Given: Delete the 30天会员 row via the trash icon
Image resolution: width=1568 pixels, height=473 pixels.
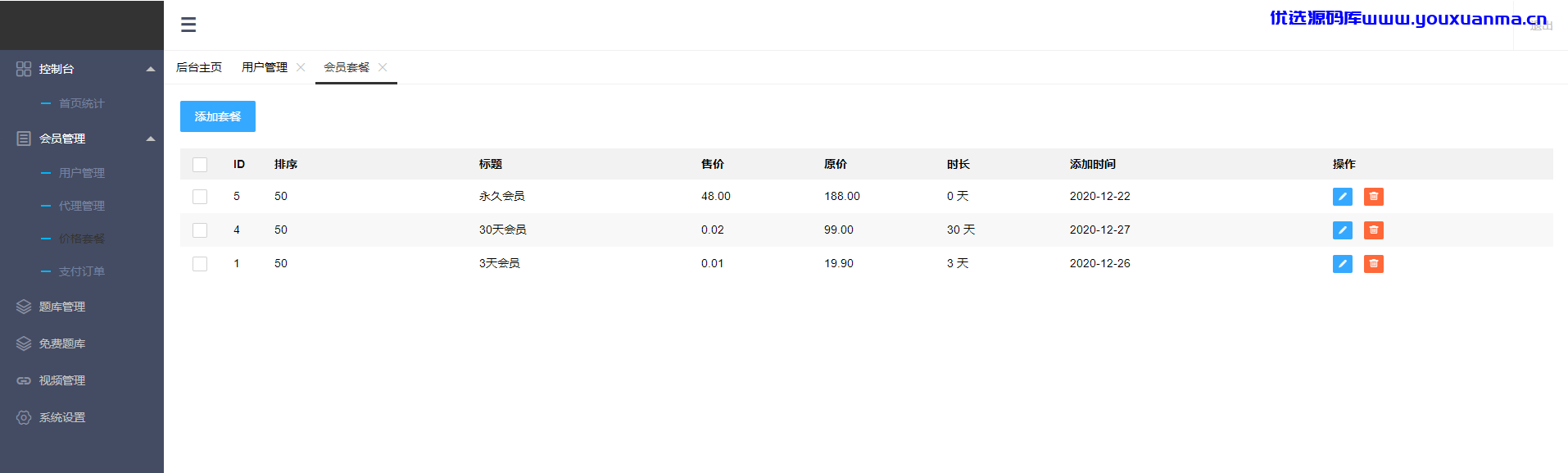Looking at the screenshot, I should 1374,230.
